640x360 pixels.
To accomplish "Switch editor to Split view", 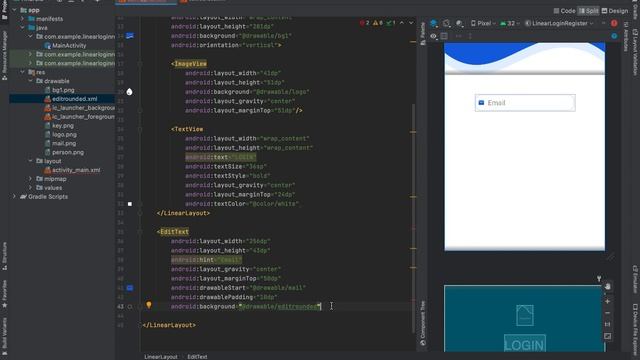I will pyautogui.click(x=589, y=11).
